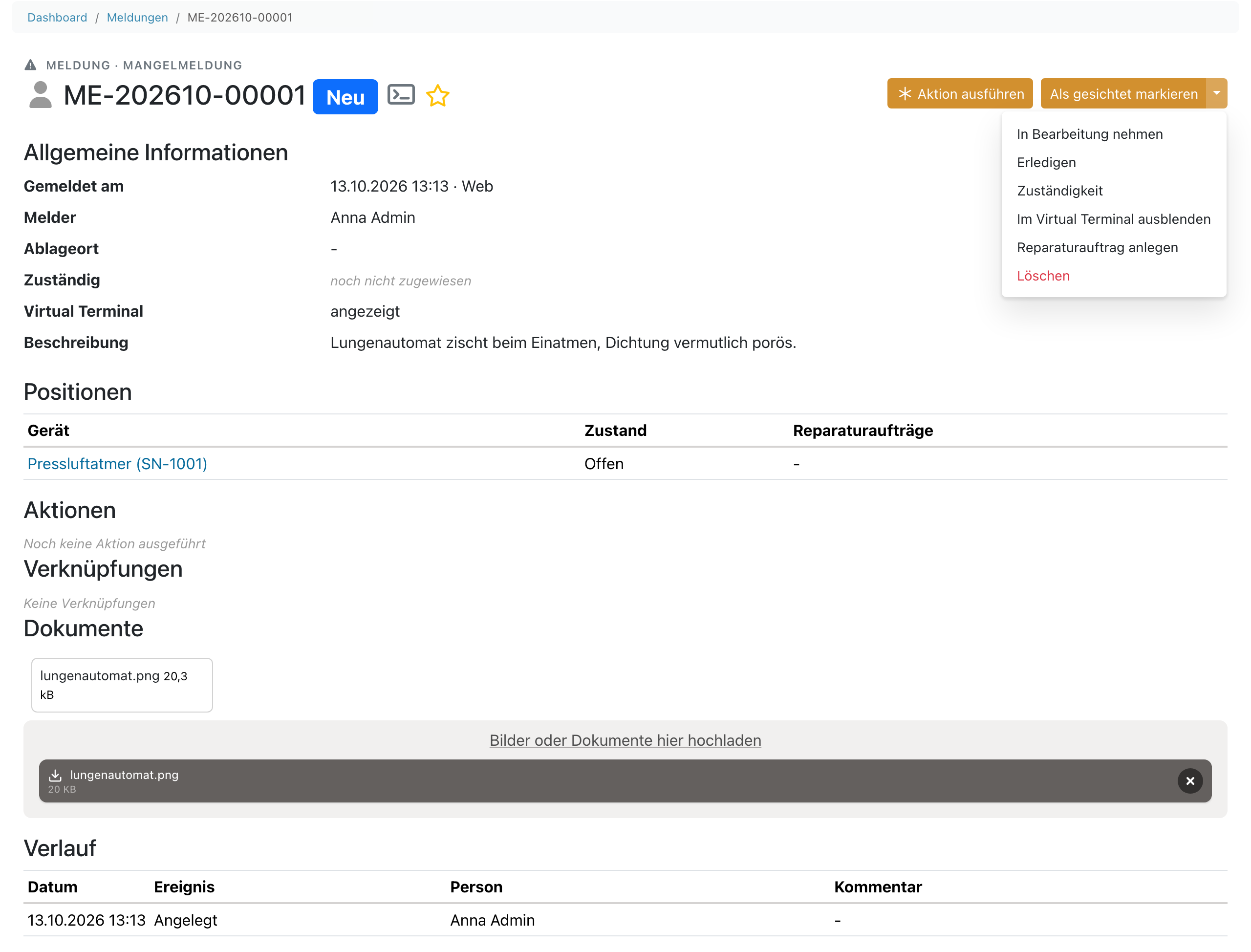Remove uploaded lungenautomat.png with X button
Viewport: 1251px width, 952px height.
click(1189, 781)
